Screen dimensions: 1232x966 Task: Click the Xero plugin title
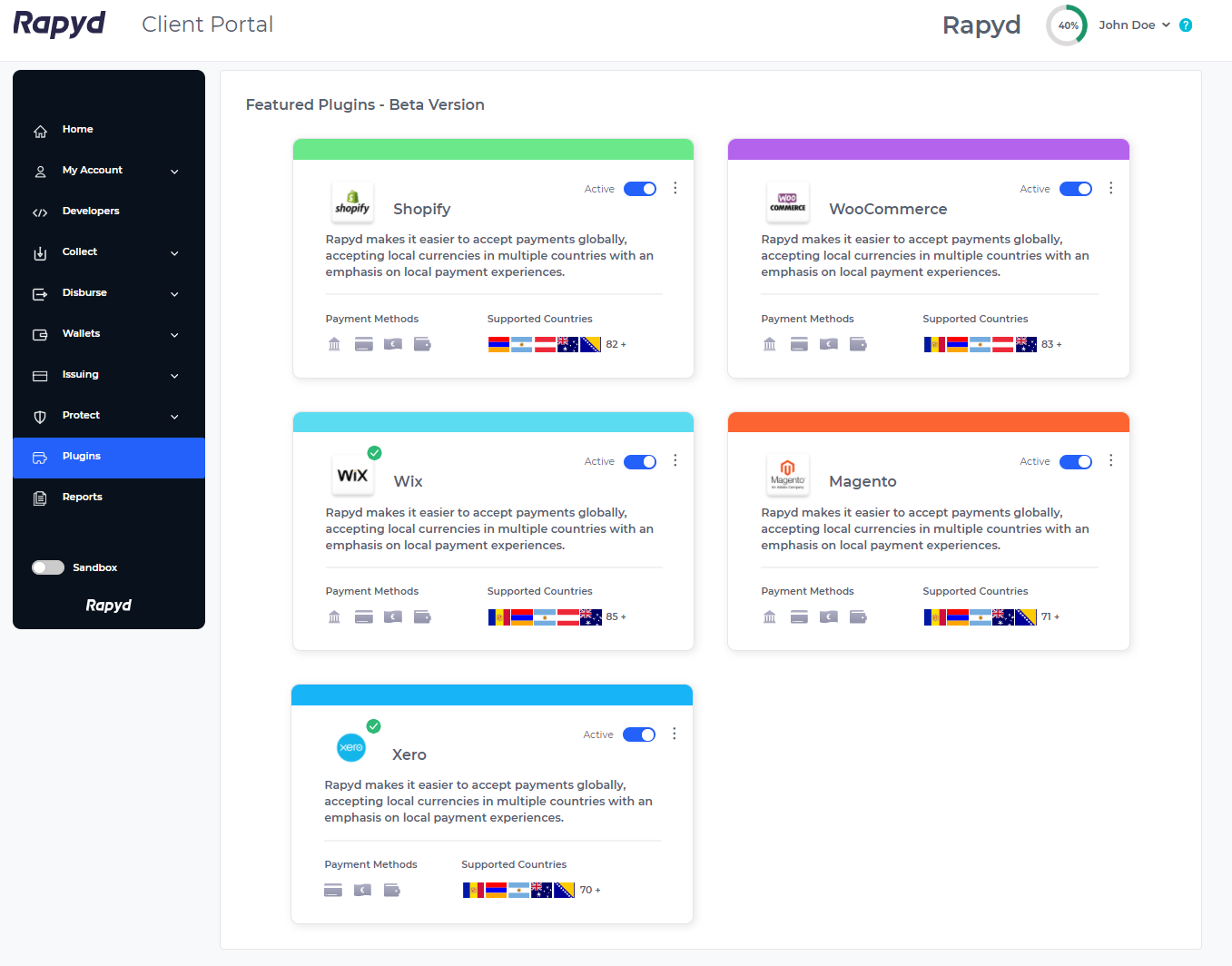[409, 754]
